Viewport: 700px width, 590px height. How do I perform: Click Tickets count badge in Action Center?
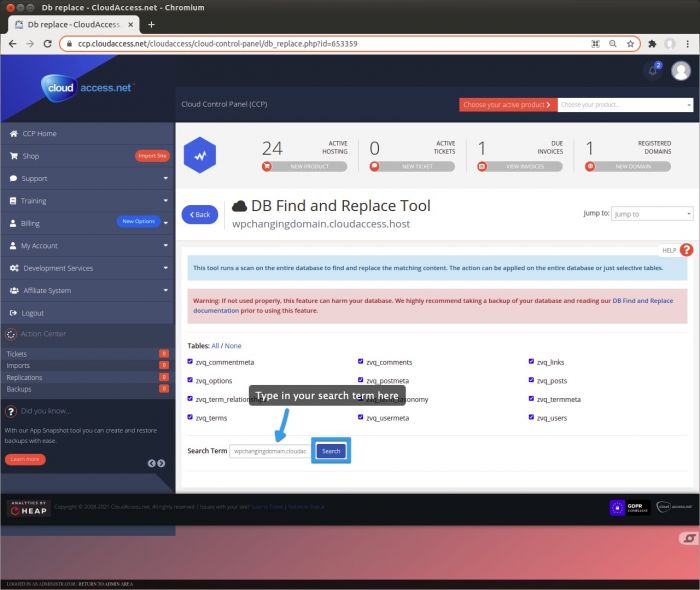coord(164,354)
